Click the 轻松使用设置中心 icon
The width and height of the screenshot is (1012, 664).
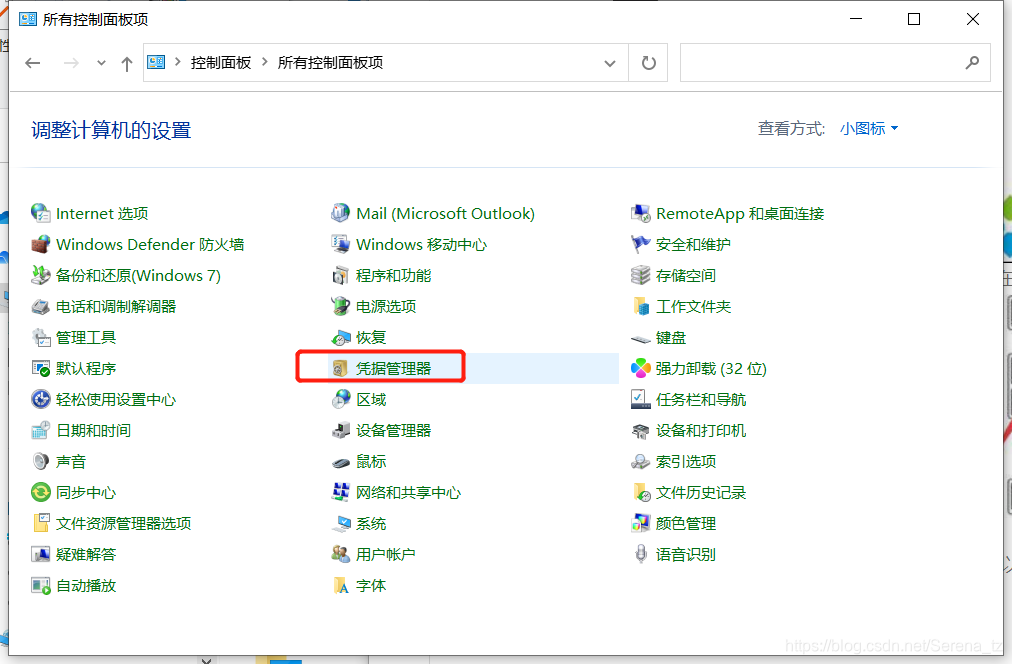(41, 399)
